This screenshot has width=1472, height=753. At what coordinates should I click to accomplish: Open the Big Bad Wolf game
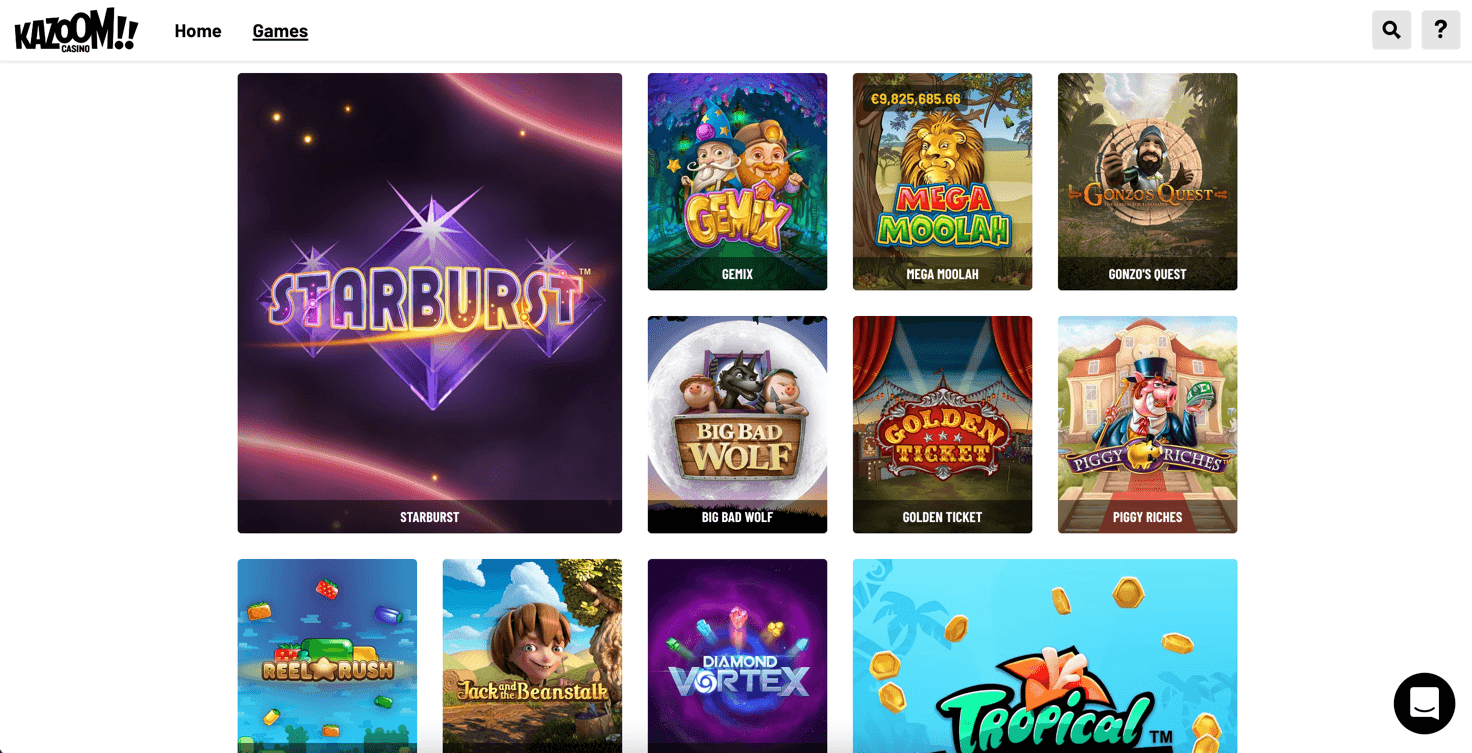(737, 424)
